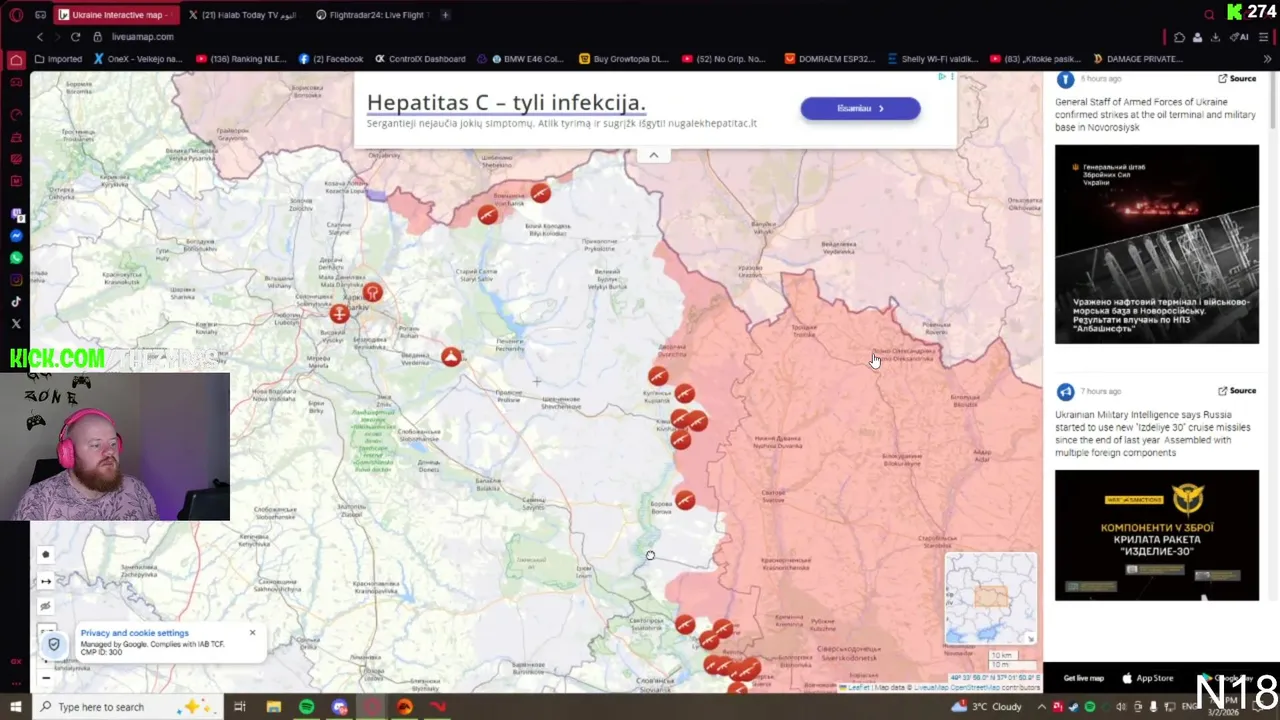1280x720 pixels.
Task: Click the red triangle warning map marker
Action: click(452, 356)
